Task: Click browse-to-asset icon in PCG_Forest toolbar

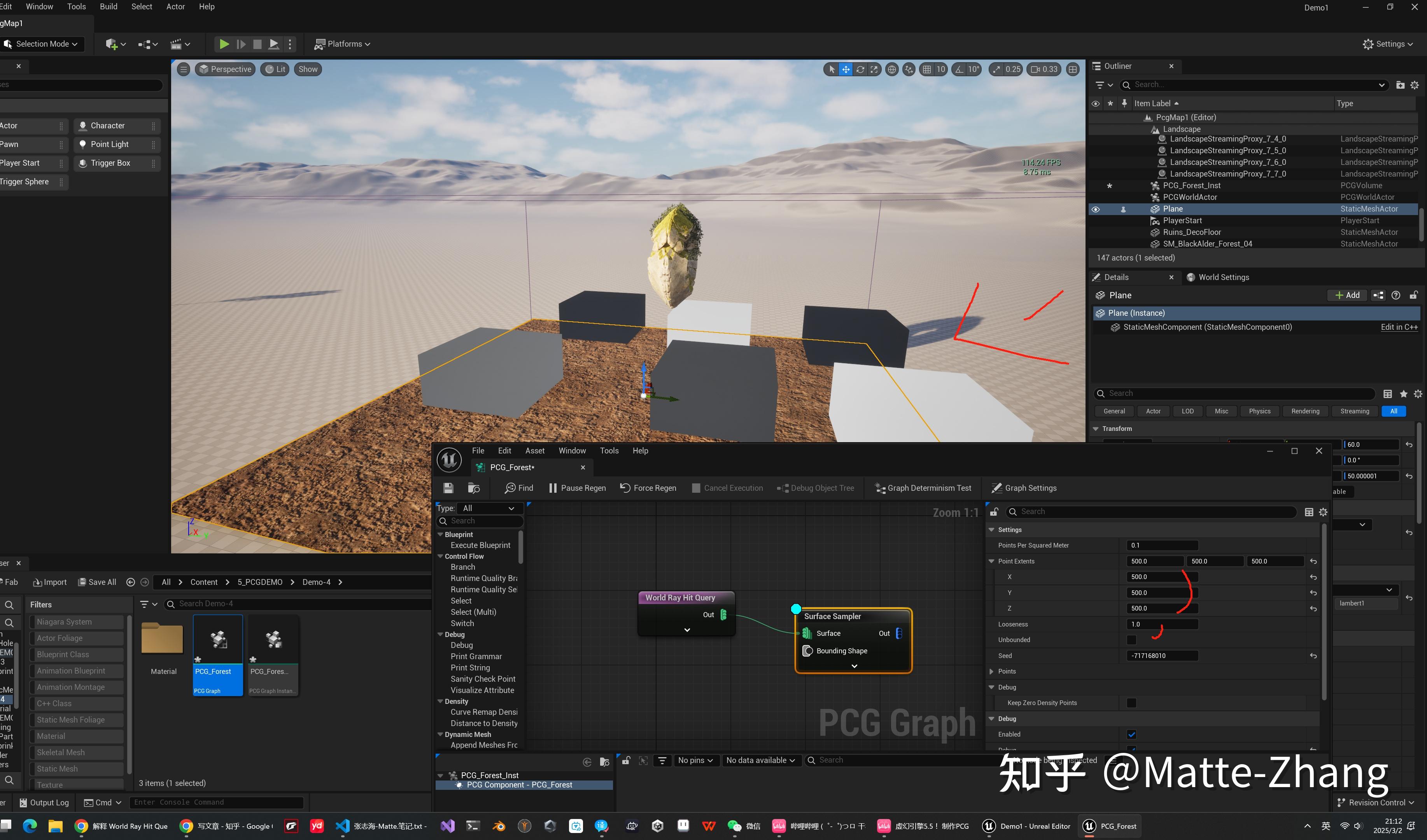Action: tap(474, 488)
